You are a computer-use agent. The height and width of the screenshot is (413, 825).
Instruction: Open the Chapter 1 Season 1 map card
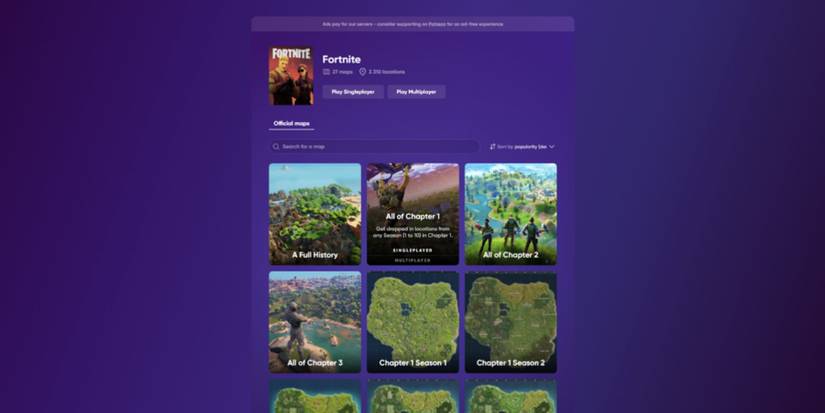click(x=413, y=322)
